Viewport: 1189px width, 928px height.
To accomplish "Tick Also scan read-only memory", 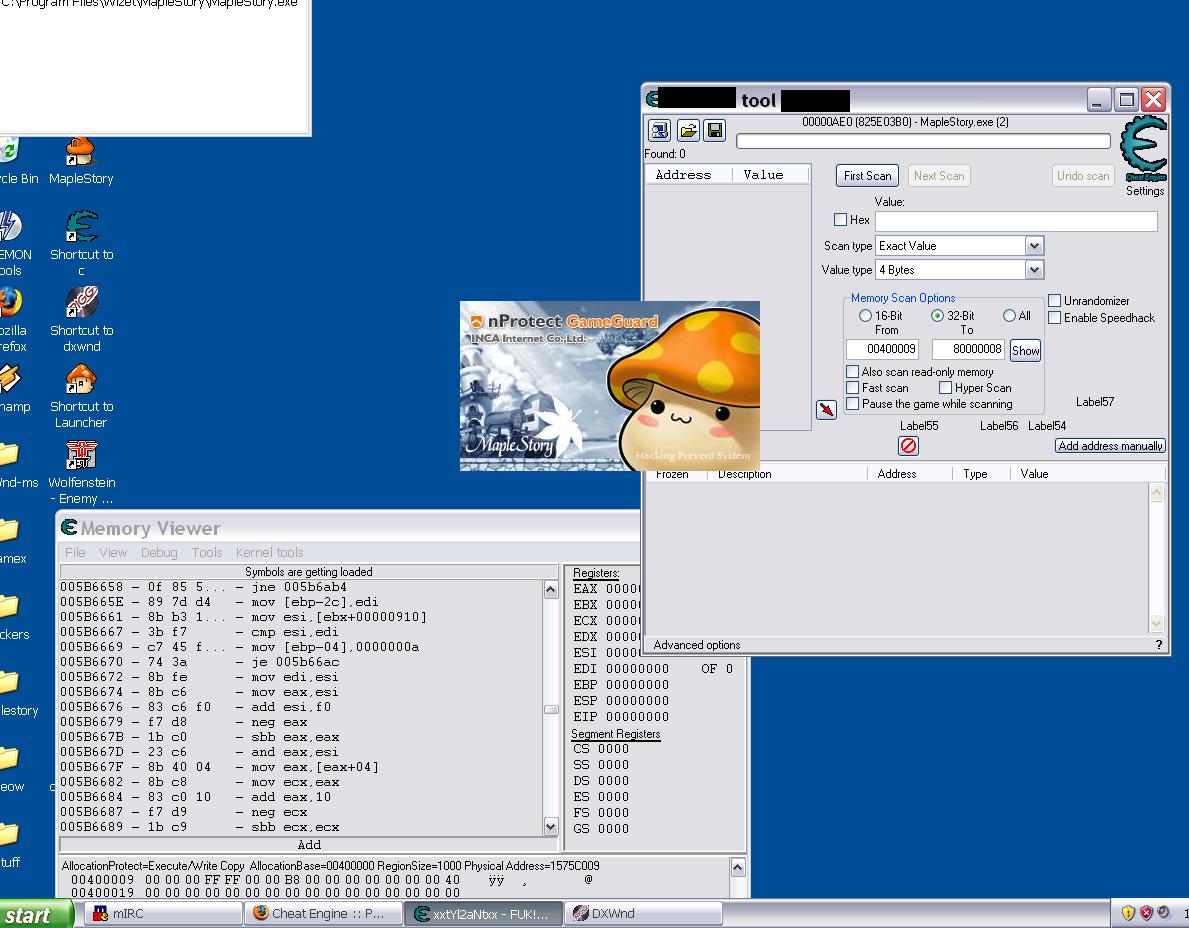I will pos(852,372).
